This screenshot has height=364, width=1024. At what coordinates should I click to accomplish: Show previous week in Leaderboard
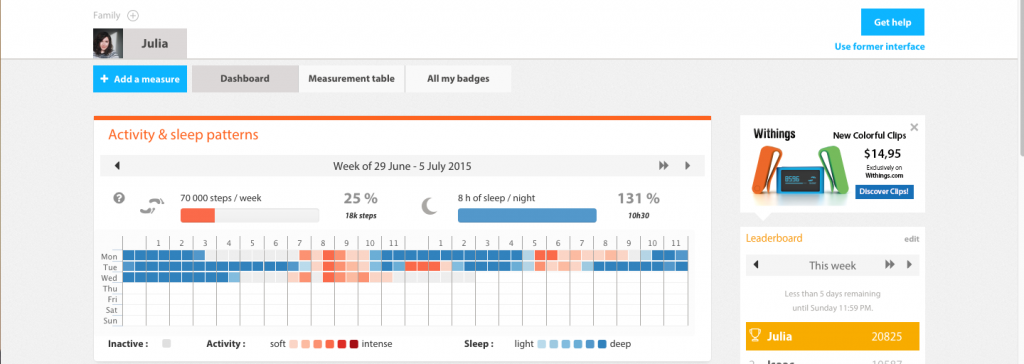point(756,265)
